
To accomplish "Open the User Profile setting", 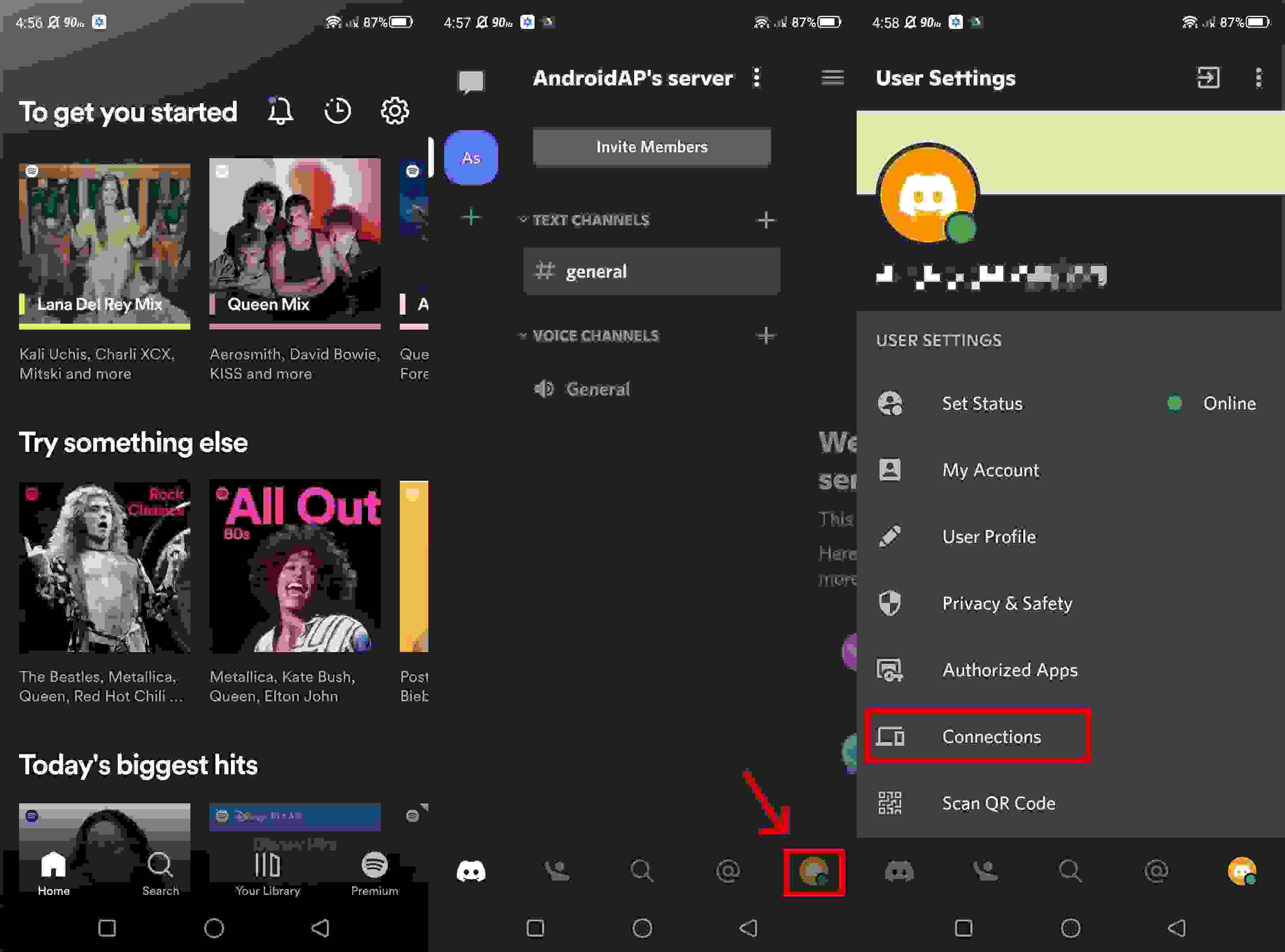I will 1071,537.
